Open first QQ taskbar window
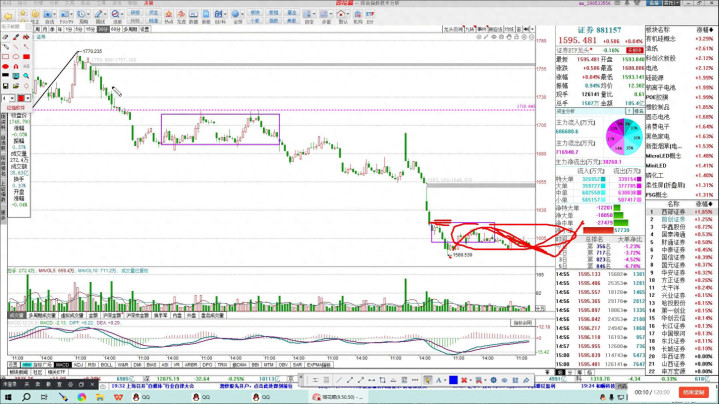This screenshot has width=719, height=404. 139,397
